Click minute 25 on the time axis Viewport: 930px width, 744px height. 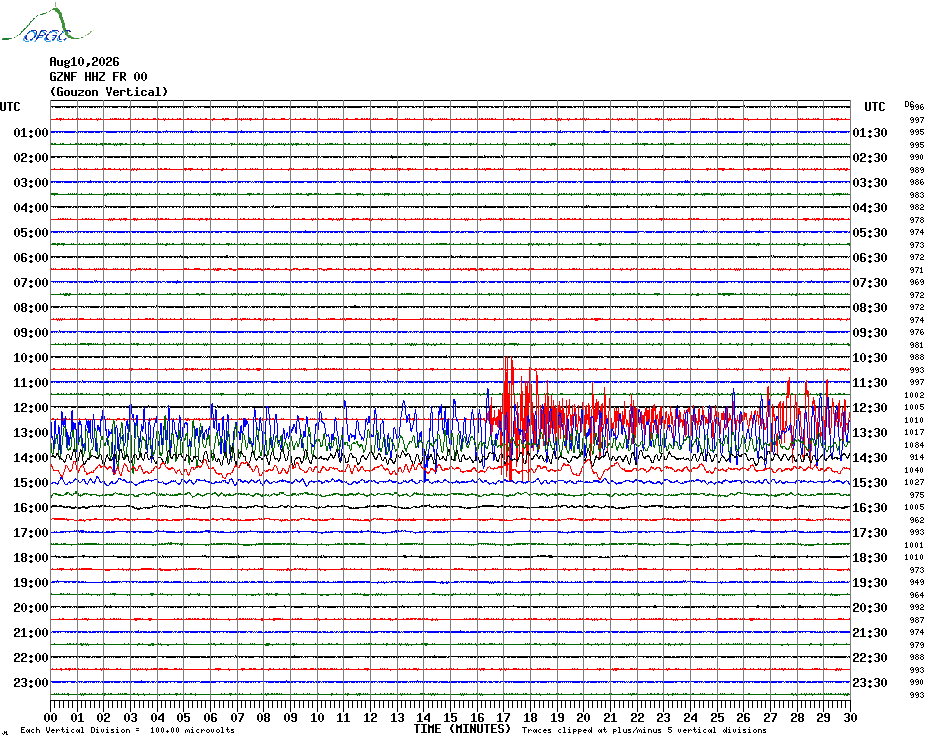717,717
